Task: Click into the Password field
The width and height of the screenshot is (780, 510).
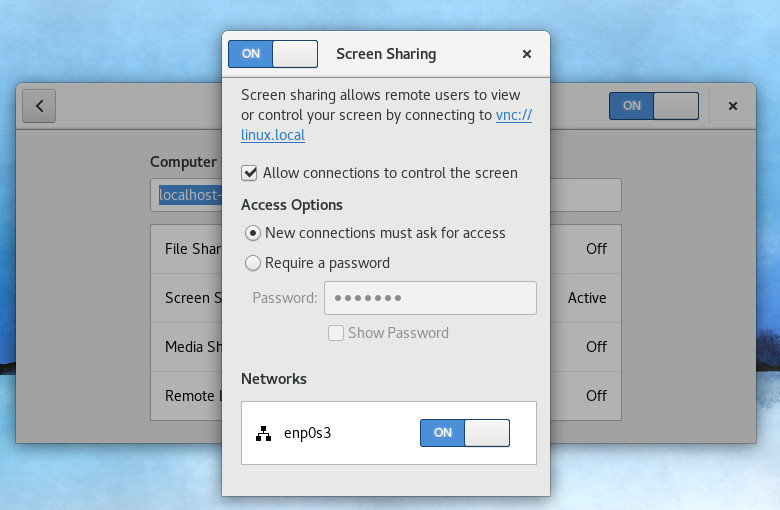Action: point(430,298)
